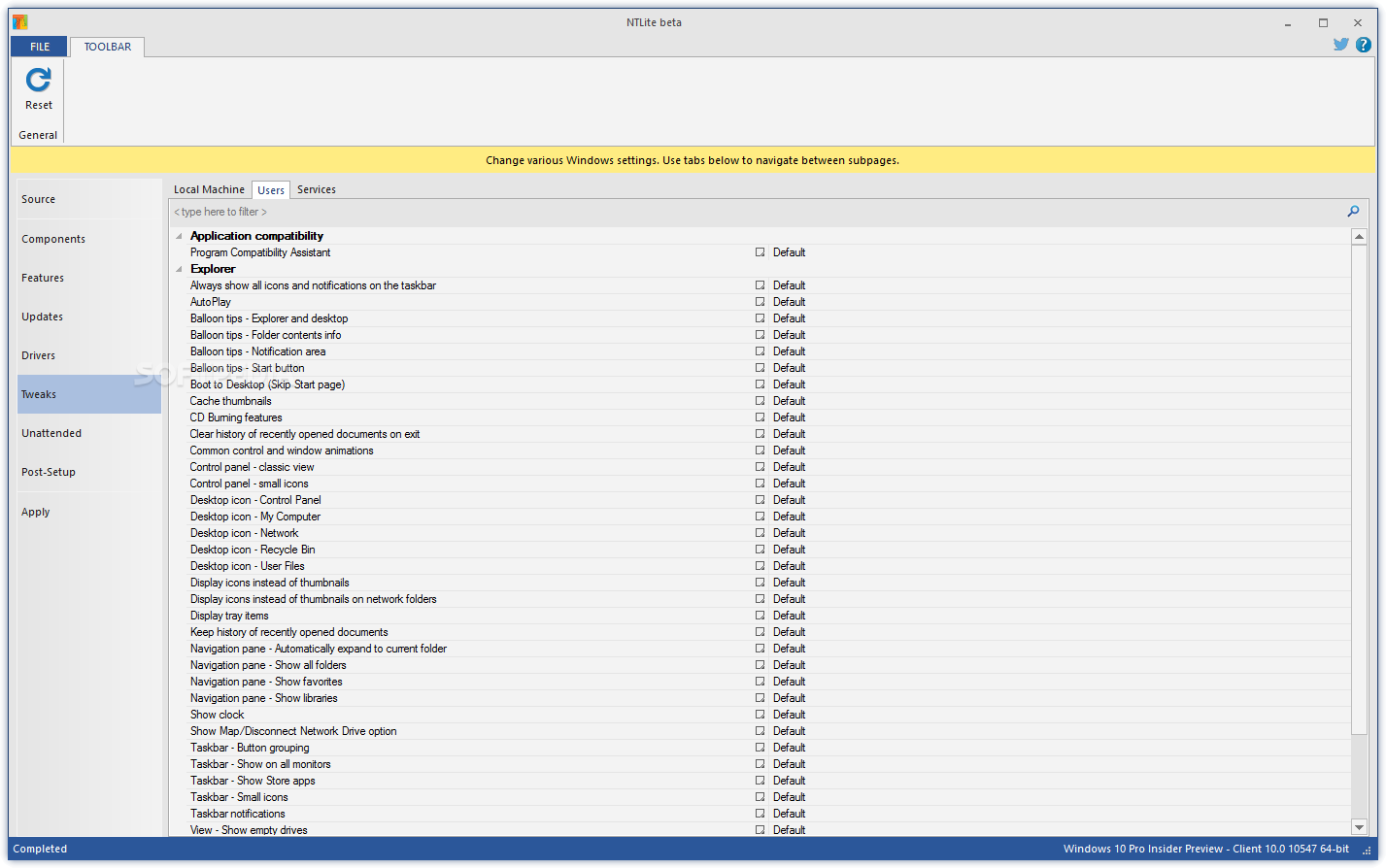Click the search magnifier icon in filter bar

1353,212
